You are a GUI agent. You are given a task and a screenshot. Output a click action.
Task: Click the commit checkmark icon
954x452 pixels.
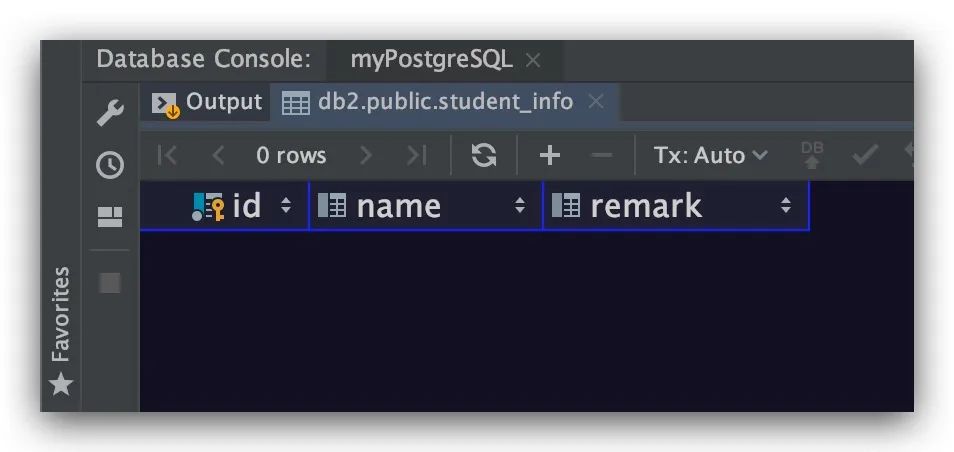[x=865, y=156]
